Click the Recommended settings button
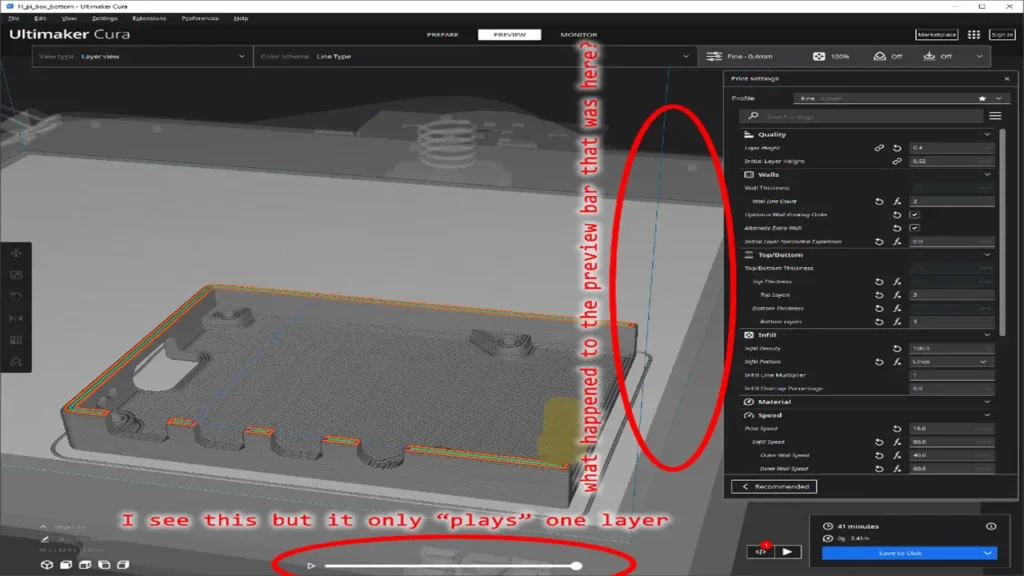This screenshot has width=1024, height=576. pos(774,487)
